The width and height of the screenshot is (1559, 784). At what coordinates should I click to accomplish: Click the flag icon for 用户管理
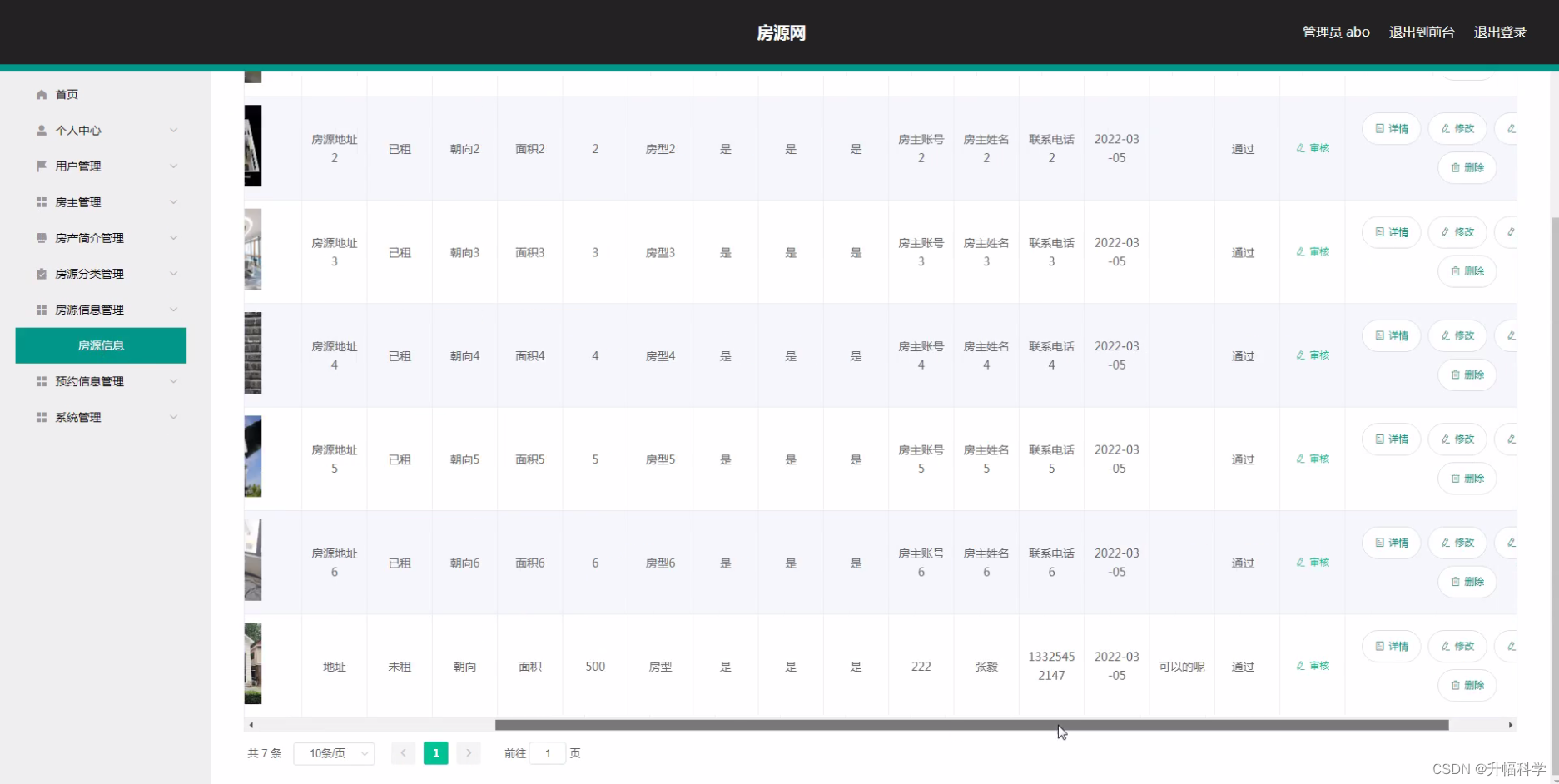pyautogui.click(x=42, y=166)
